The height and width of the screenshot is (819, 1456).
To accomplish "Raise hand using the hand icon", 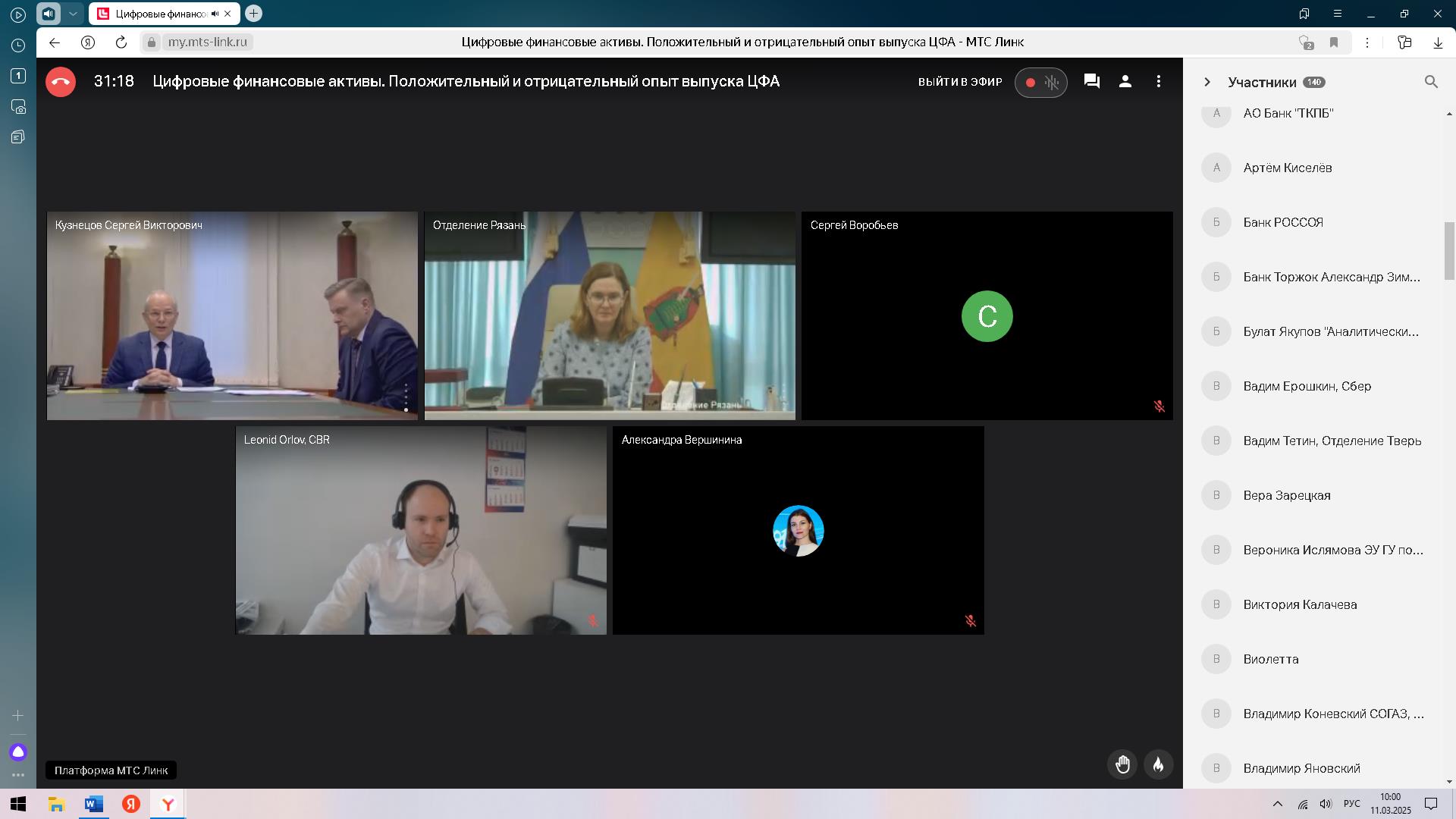I will click(x=1122, y=764).
